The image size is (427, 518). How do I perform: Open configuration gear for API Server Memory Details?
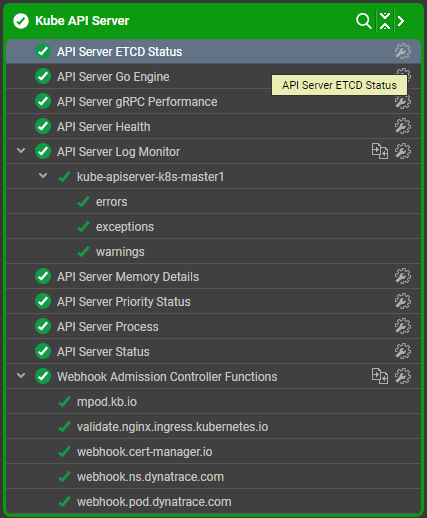coord(403,276)
